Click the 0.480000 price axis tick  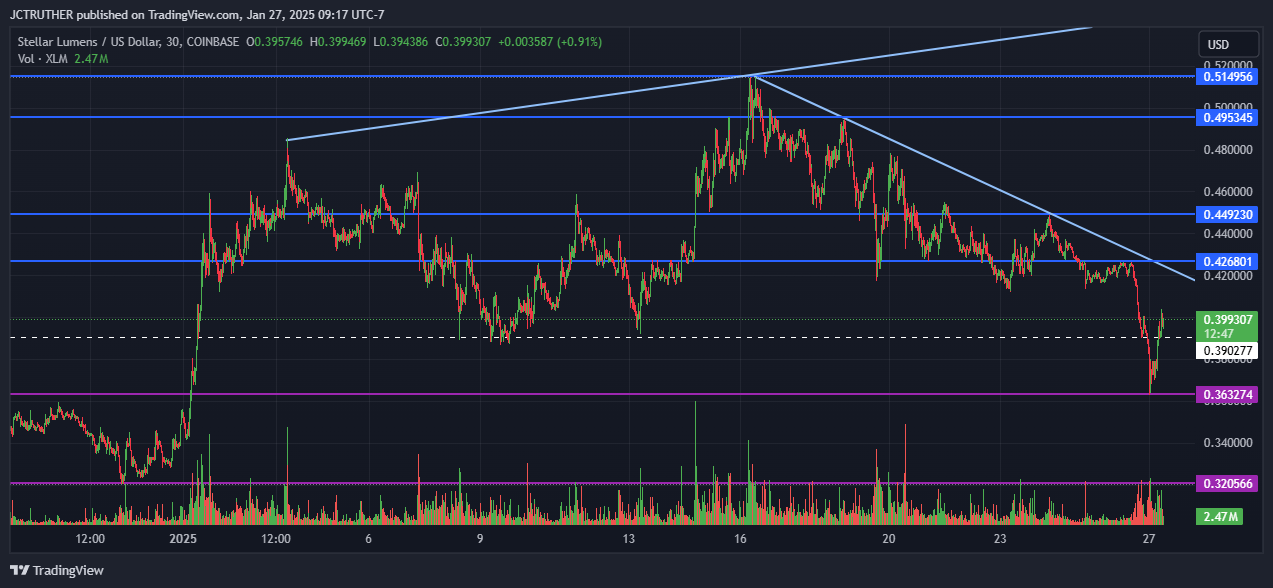tap(1227, 150)
